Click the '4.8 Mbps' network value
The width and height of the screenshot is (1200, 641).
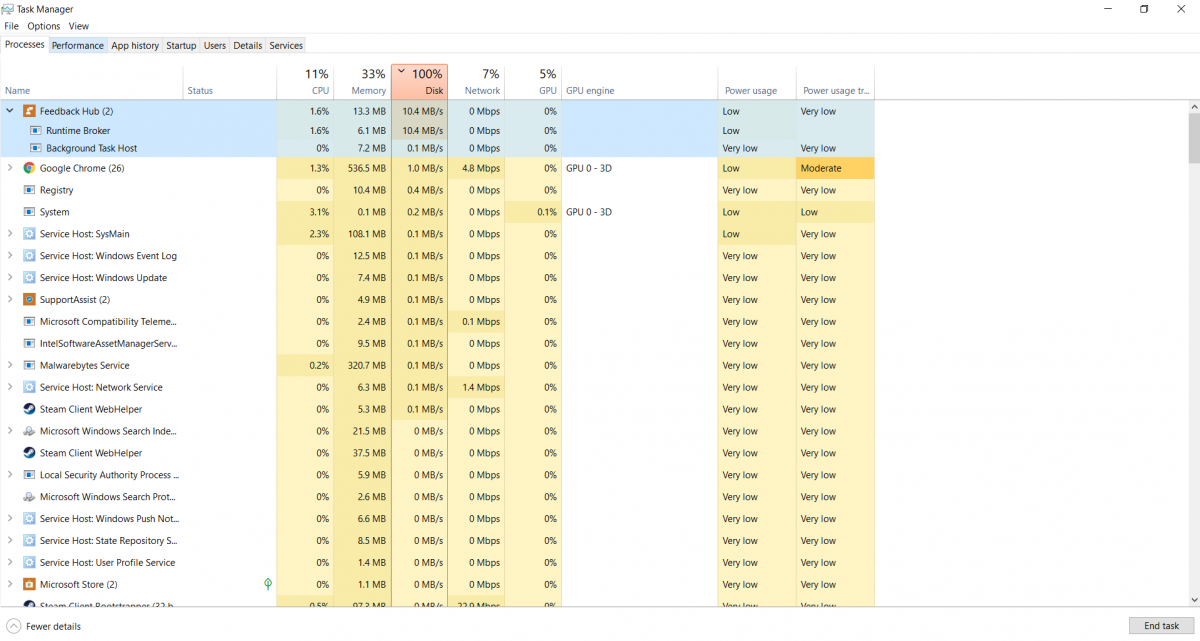[481, 168]
